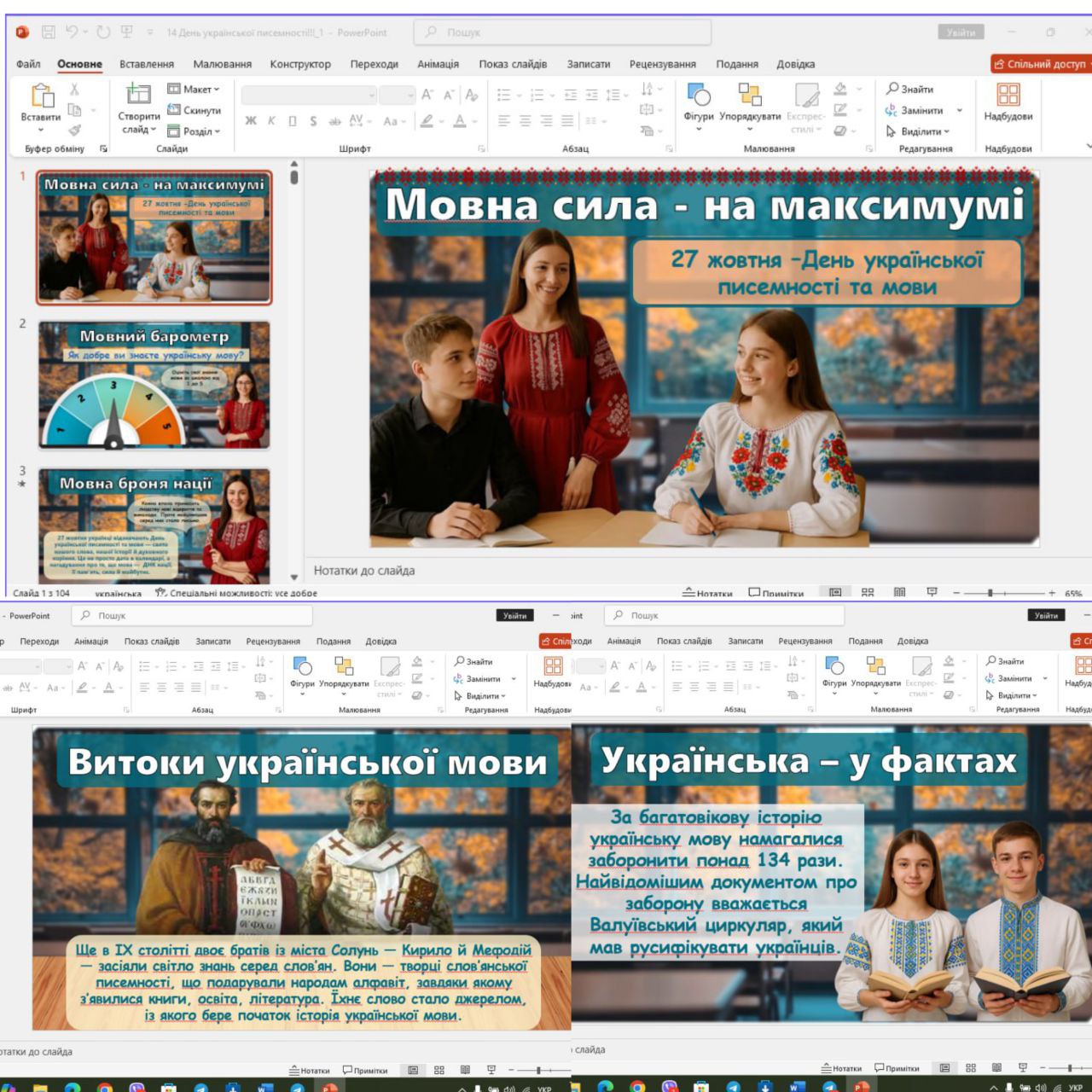Select the Мовний барометр slide thumbnail
The width and height of the screenshot is (1092, 1092).
(154, 386)
